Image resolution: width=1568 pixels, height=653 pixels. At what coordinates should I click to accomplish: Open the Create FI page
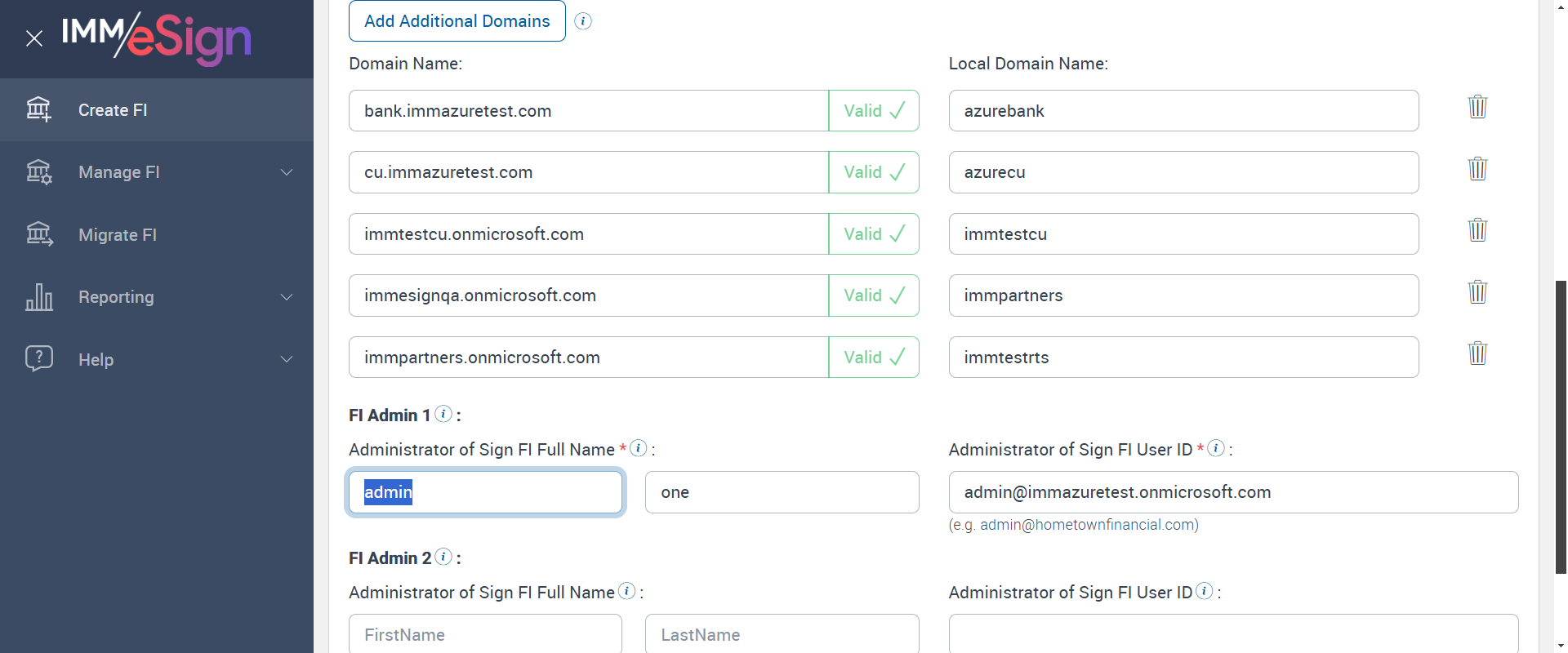(x=113, y=110)
